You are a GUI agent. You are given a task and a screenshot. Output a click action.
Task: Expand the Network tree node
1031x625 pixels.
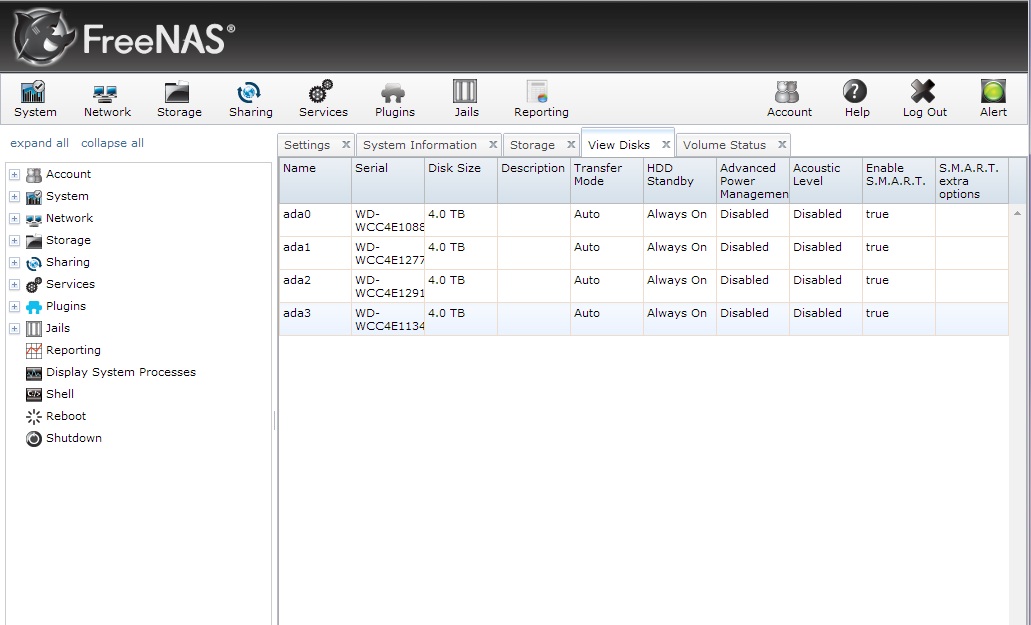click(x=14, y=219)
